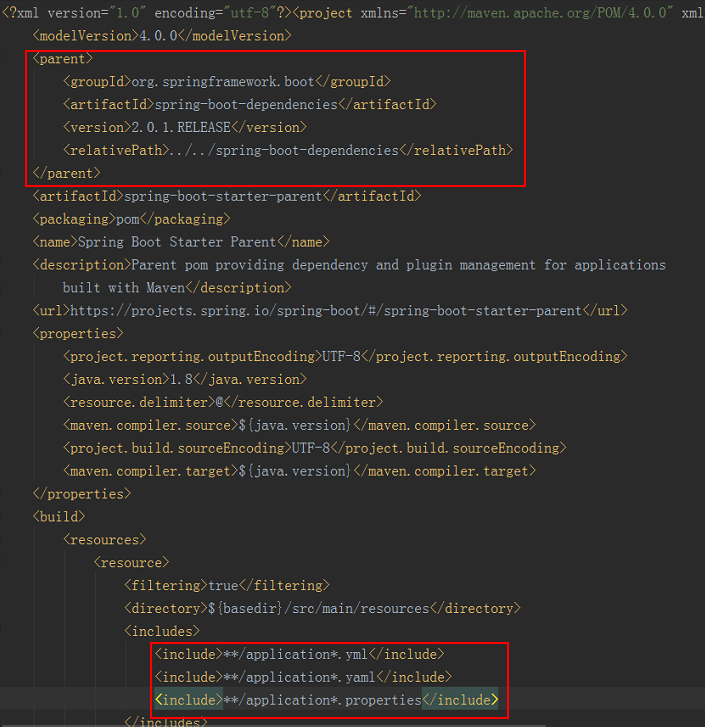
Task: Click 'built with Maven' description line
Action: [x=177, y=288]
